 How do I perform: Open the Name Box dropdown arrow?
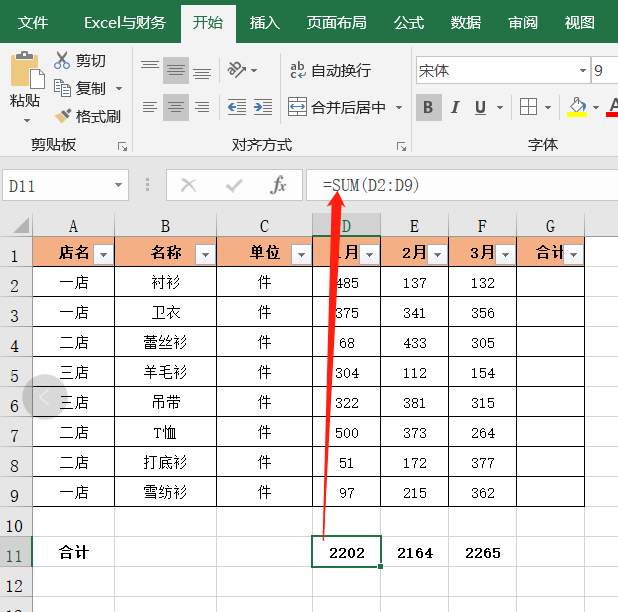(118, 185)
